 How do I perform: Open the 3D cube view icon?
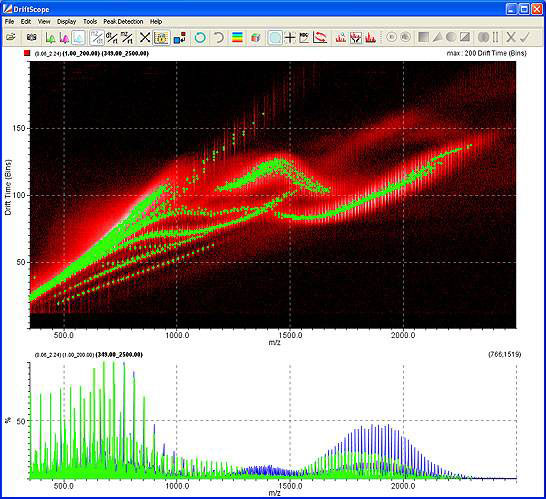256,37
